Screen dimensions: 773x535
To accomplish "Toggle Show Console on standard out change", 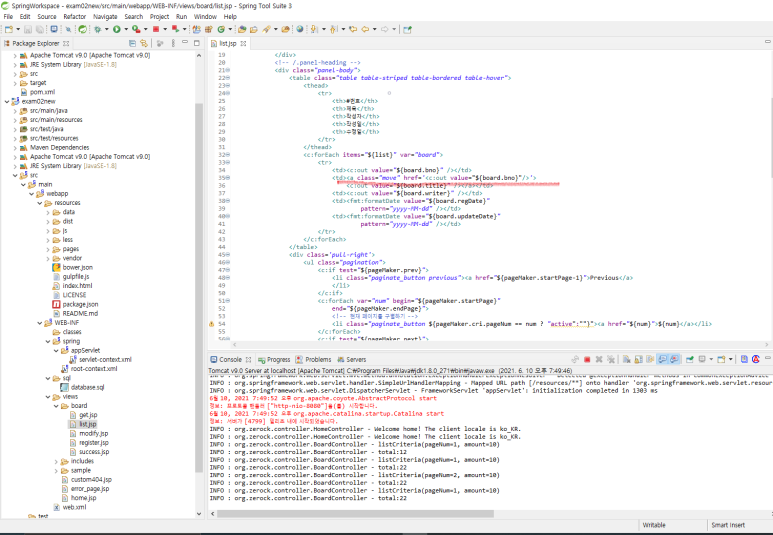I will 663,359.
